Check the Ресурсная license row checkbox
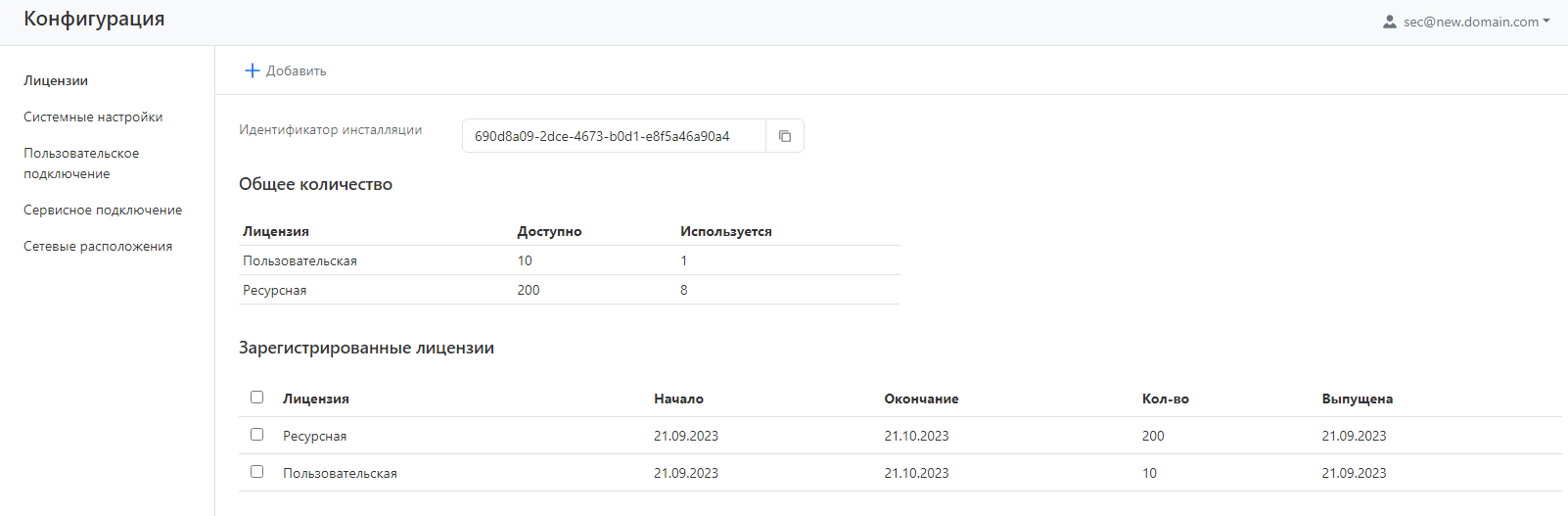Image resolution: width=1568 pixels, height=516 pixels. [x=256, y=435]
